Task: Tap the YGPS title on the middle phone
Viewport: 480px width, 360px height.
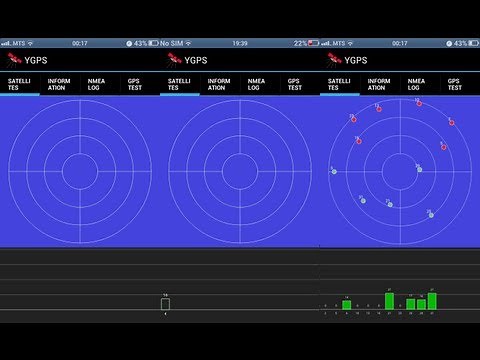Action: pos(196,60)
